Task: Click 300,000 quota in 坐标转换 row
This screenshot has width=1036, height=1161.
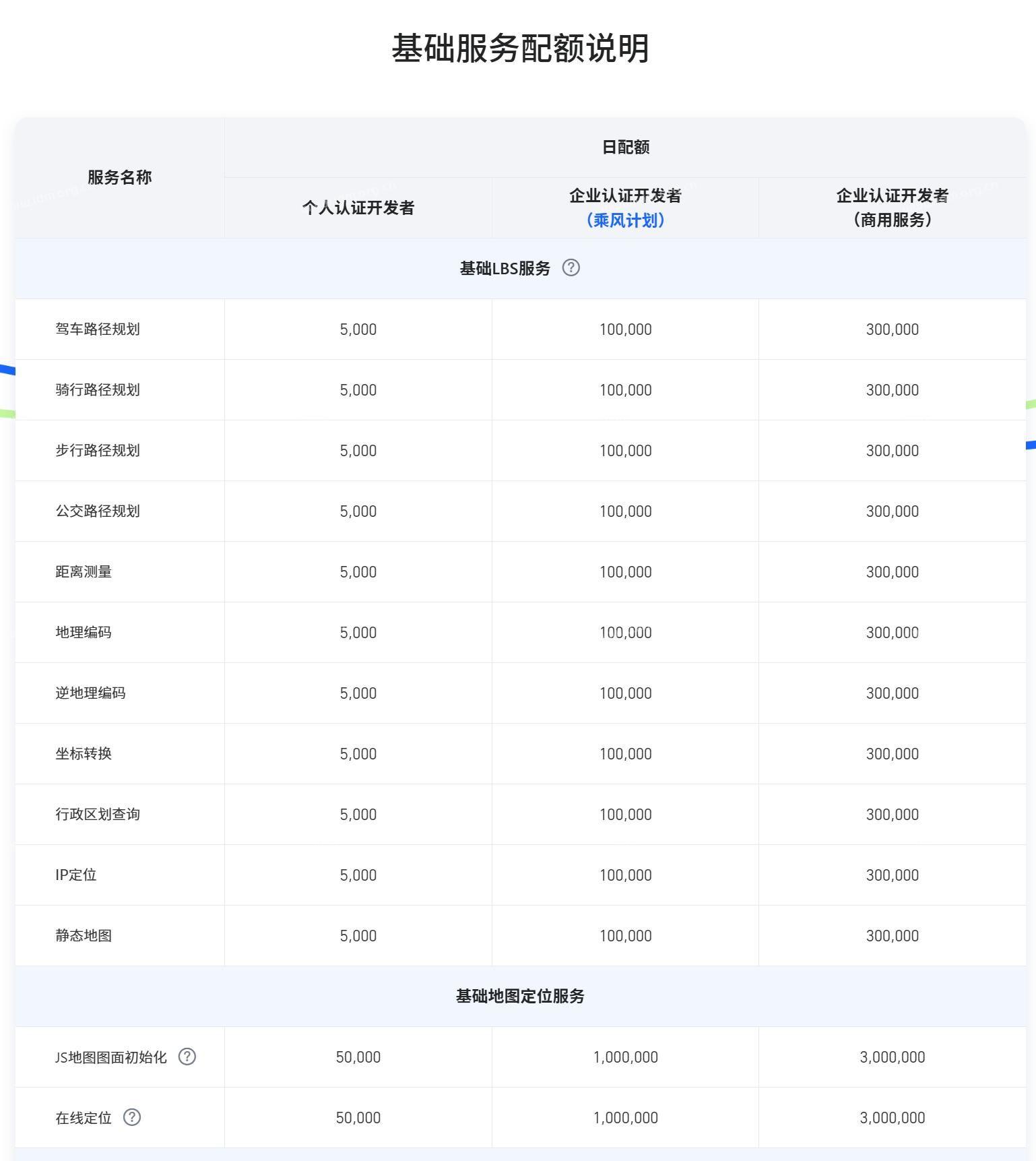Action: coord(893,754)
